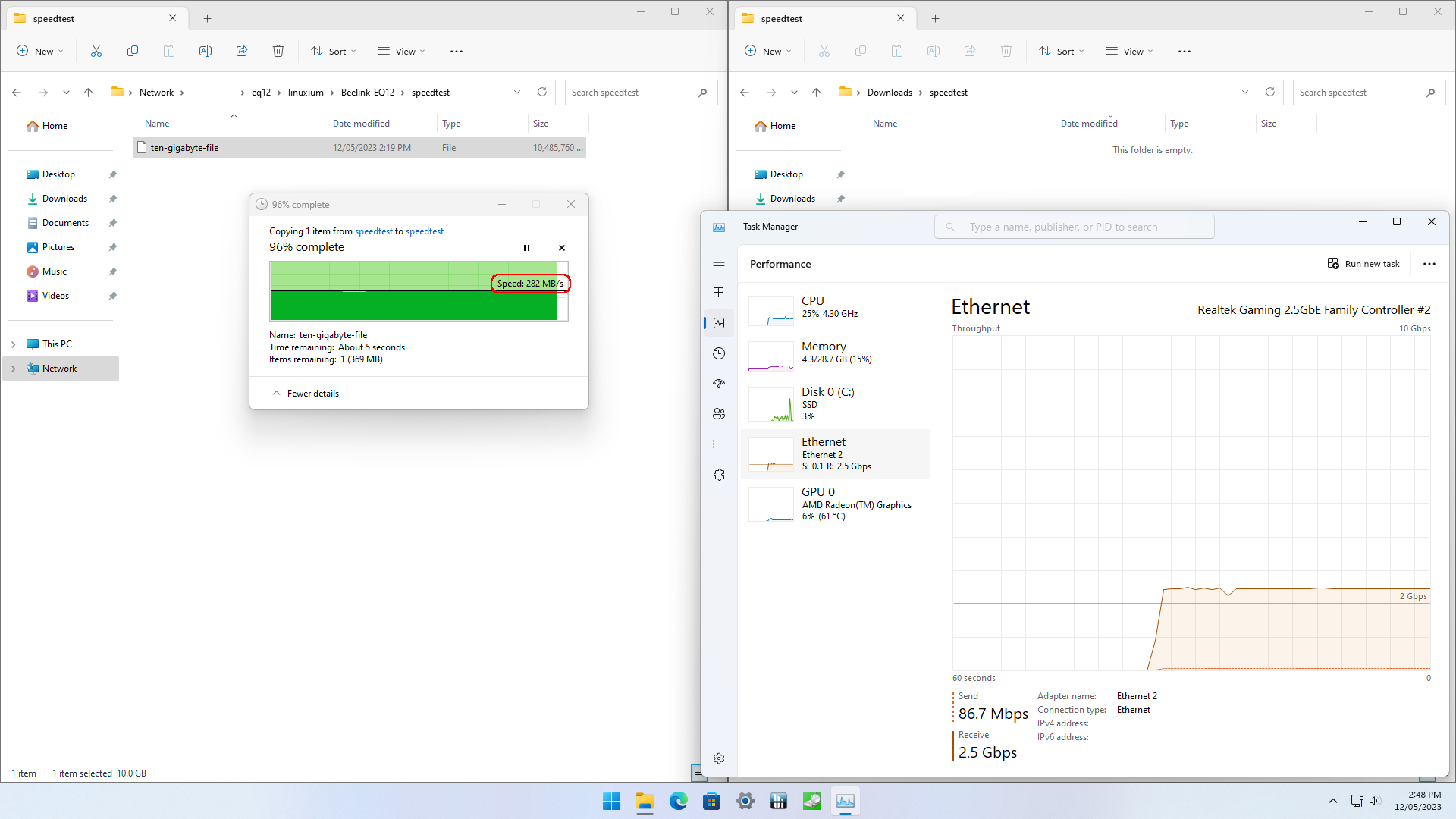Open Task Manager more options ellipsis
This screenshot has width=1456, height=819.
tap(1429, 264)
